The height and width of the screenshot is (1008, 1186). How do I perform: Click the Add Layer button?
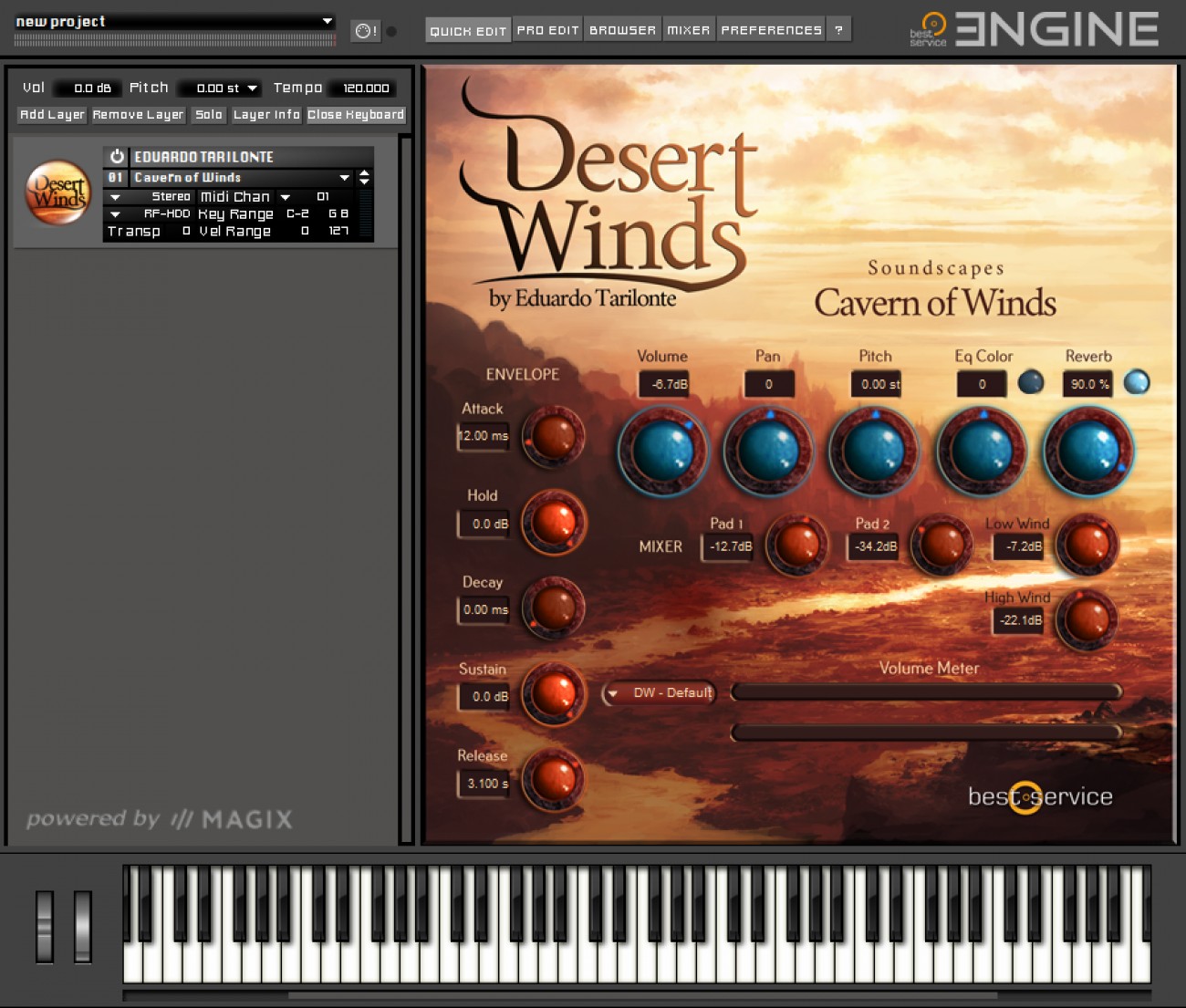click(x=51, y=114)
